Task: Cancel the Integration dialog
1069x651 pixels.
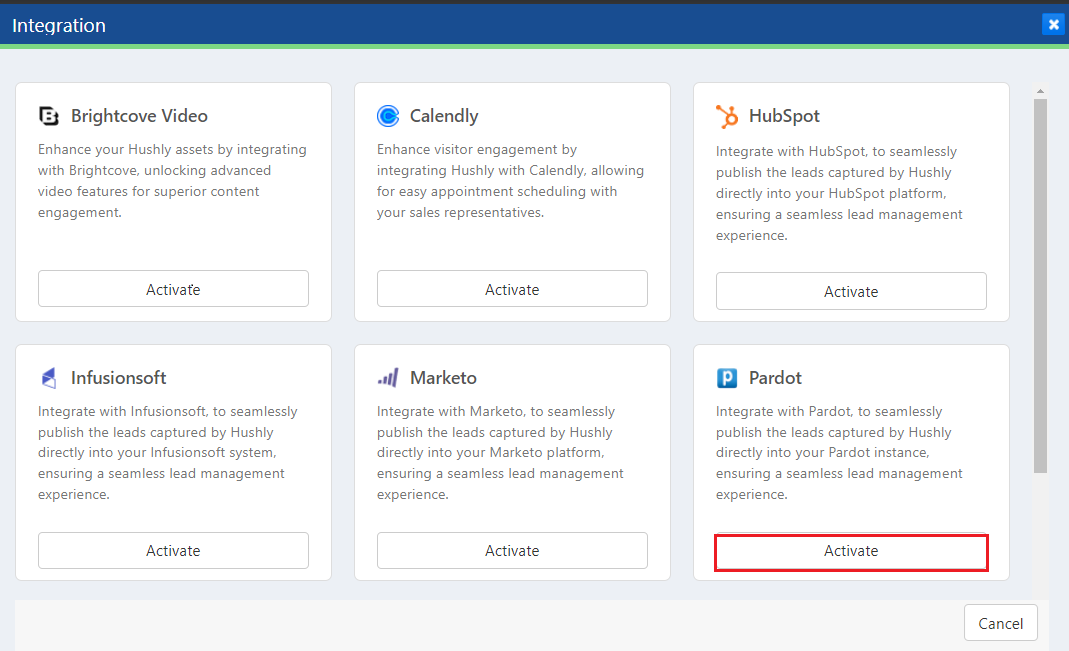Action: pos(1000,623)
